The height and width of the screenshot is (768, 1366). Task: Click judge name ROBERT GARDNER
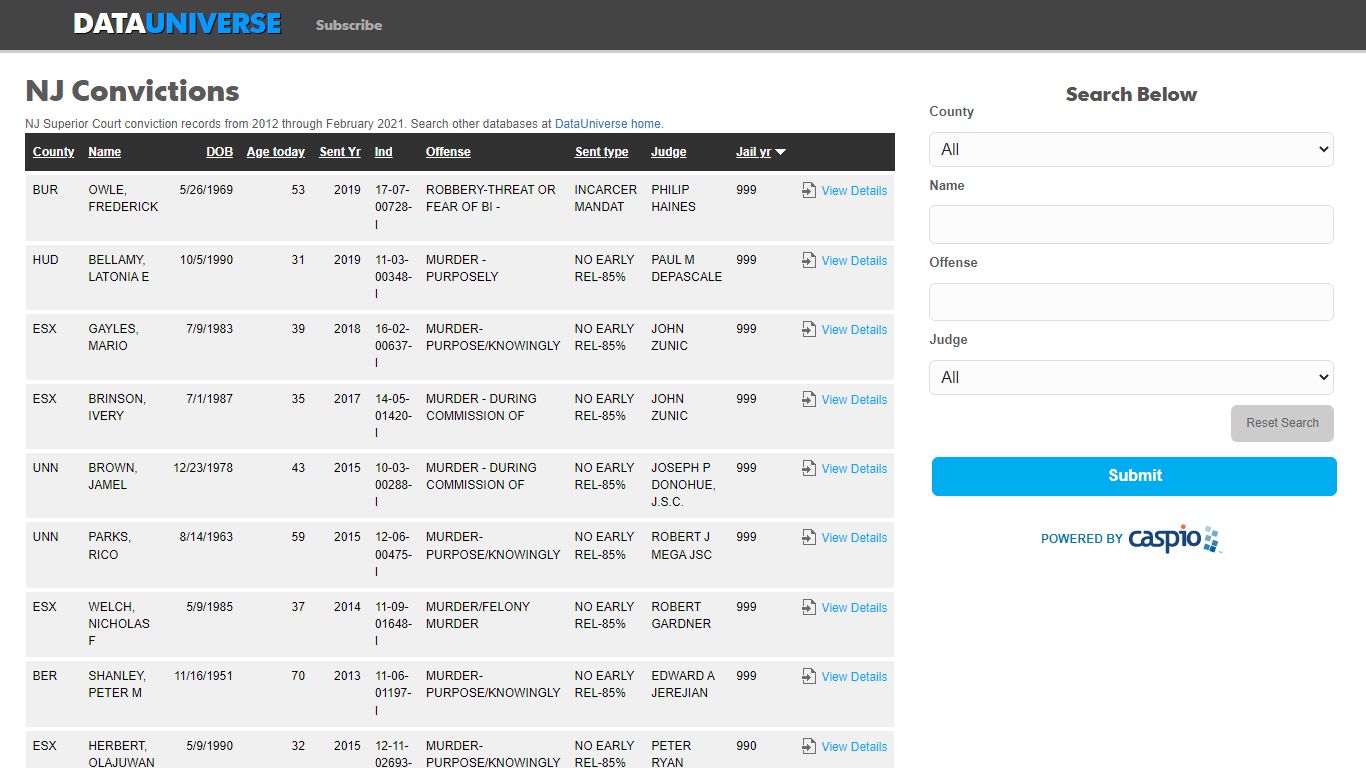click(x=681, y=615)
